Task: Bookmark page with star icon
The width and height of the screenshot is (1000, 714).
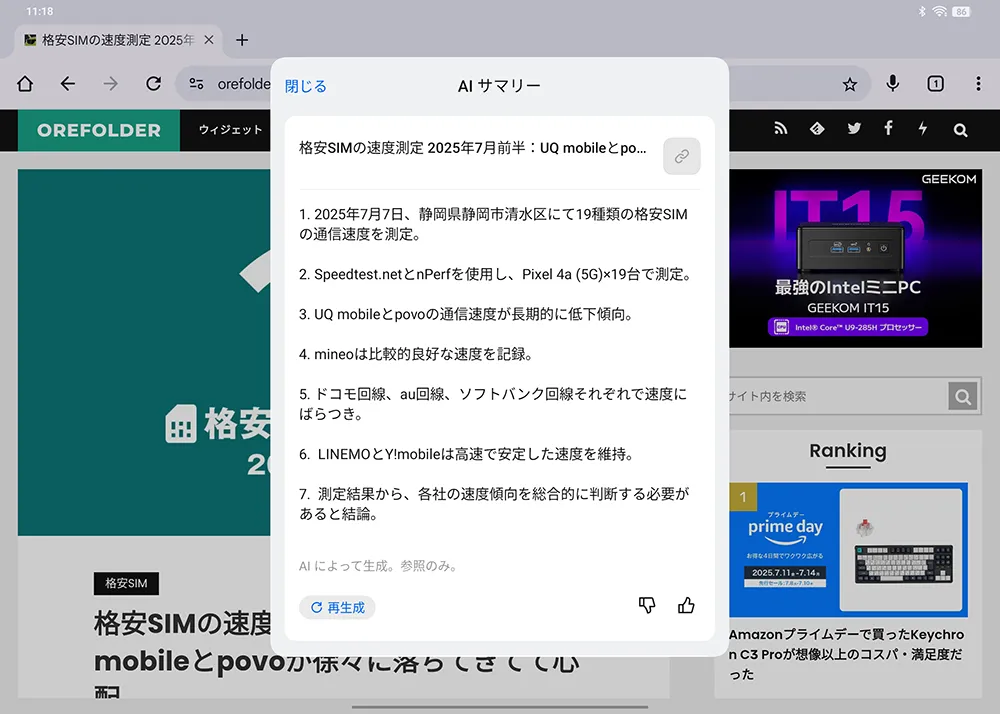Action: 849,84
